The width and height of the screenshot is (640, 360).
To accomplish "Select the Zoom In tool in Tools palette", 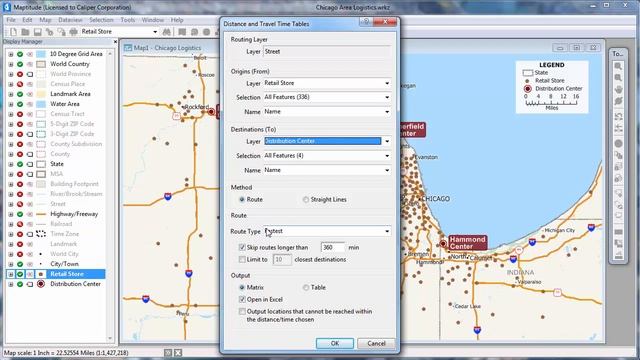I will pos(618,66).
